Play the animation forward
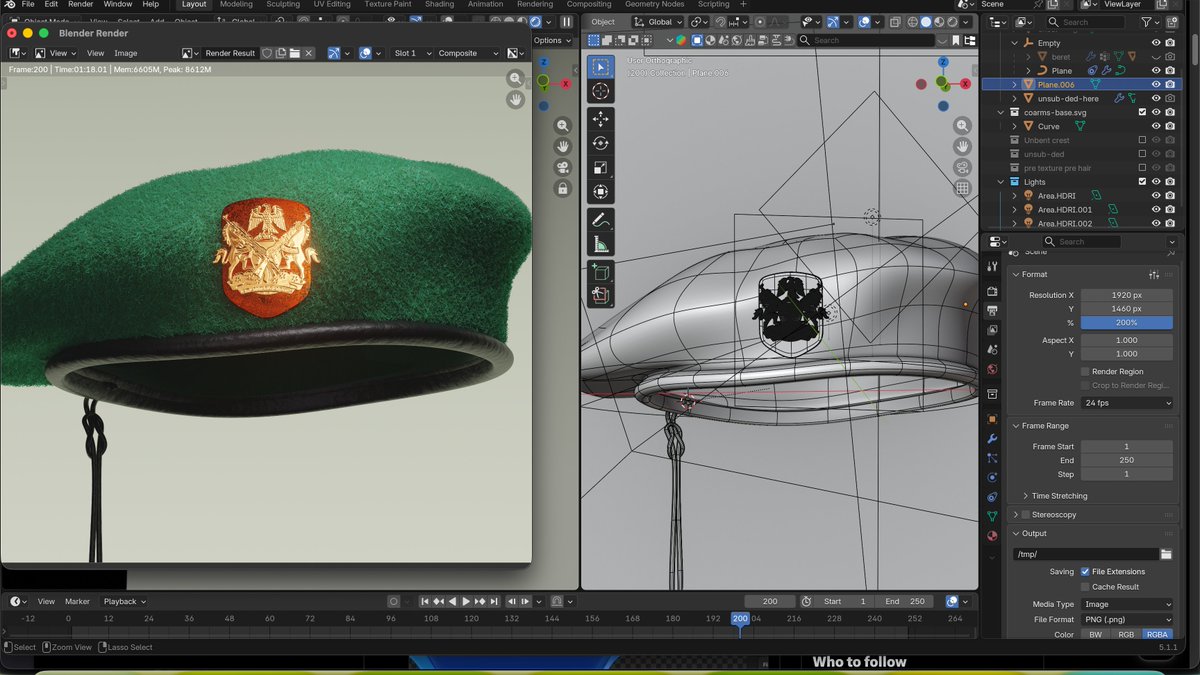Image resolution: width=1200 pixels, height=675 pixels. click(x=466, y=602)
